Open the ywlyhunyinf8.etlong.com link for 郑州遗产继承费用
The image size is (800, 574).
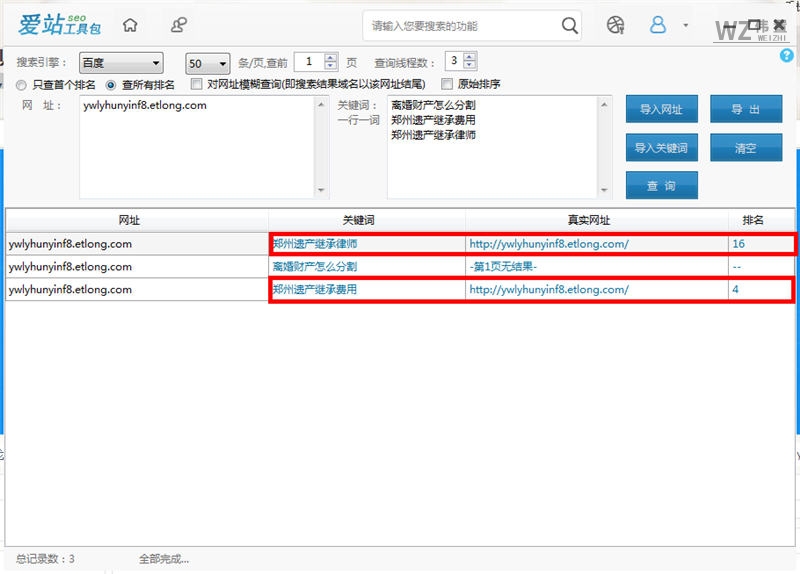coord(548,290)
